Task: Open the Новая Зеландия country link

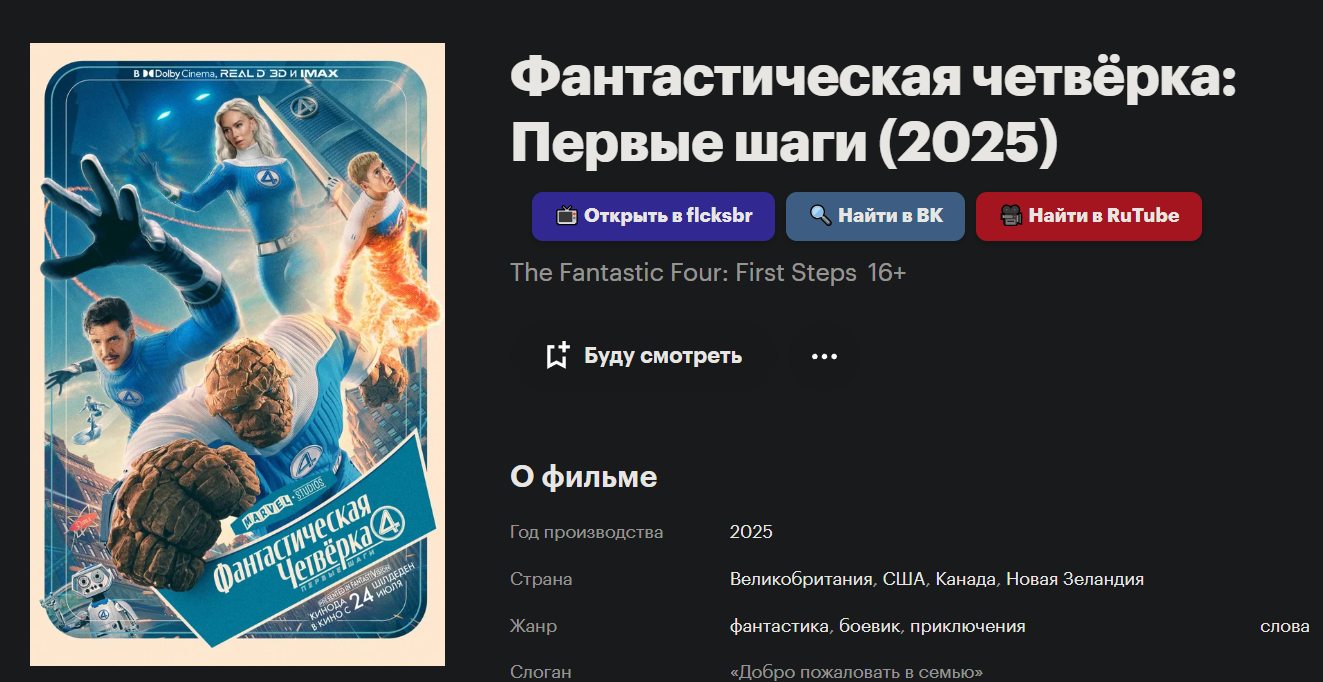Action: (1075, 579)
